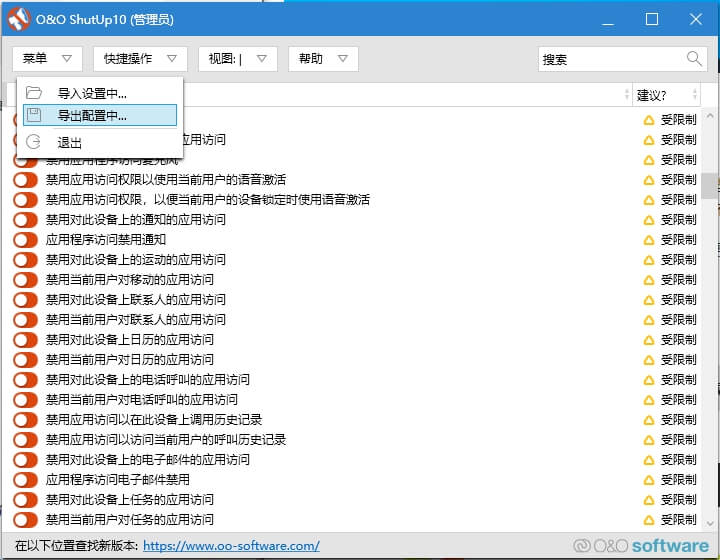This screenshot has height=560, width=720.
Task: Select 导入设置中... menu entry
Action: (100, 93)
